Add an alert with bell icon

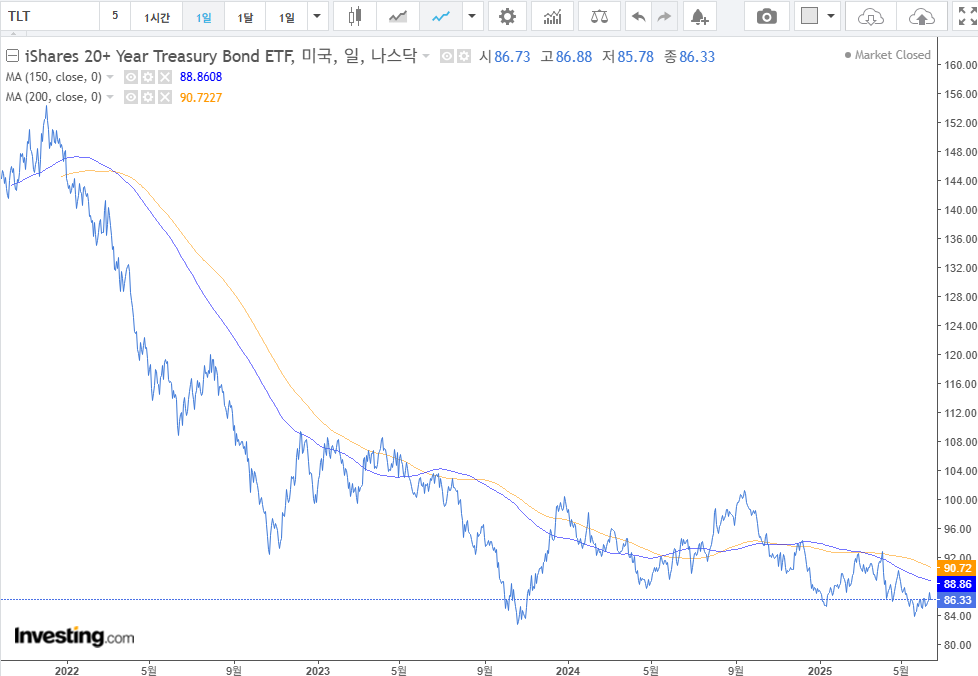(x=700, y=16)
